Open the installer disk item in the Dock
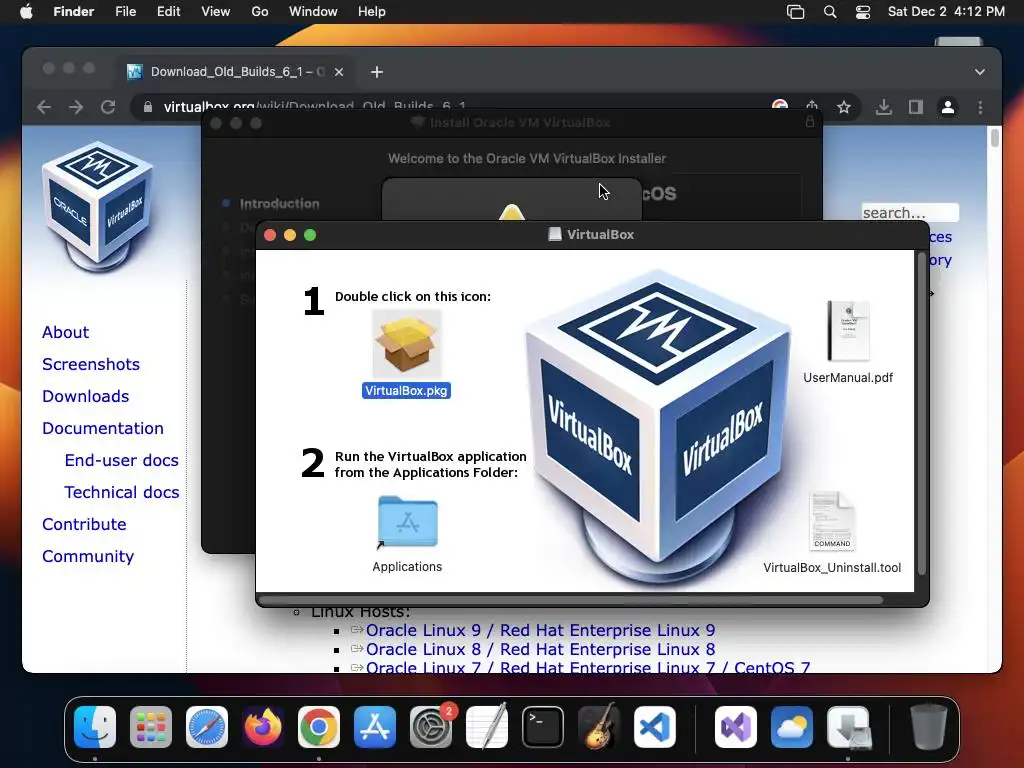This screenshot has height=768, width=1024. (x=848, y=727)
